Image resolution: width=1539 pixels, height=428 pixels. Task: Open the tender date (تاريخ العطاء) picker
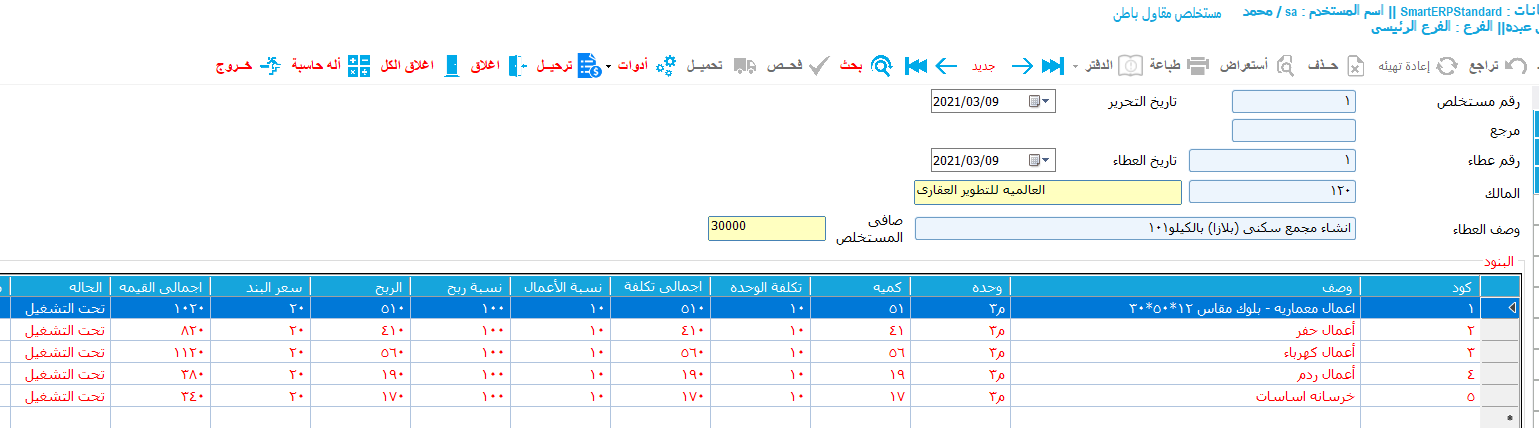coord(1041,160)
